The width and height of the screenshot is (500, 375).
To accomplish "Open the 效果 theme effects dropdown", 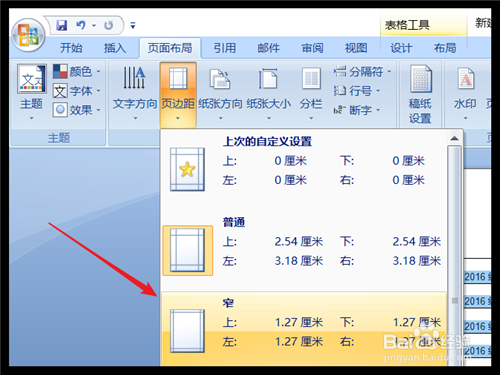I will click(77, 110).
